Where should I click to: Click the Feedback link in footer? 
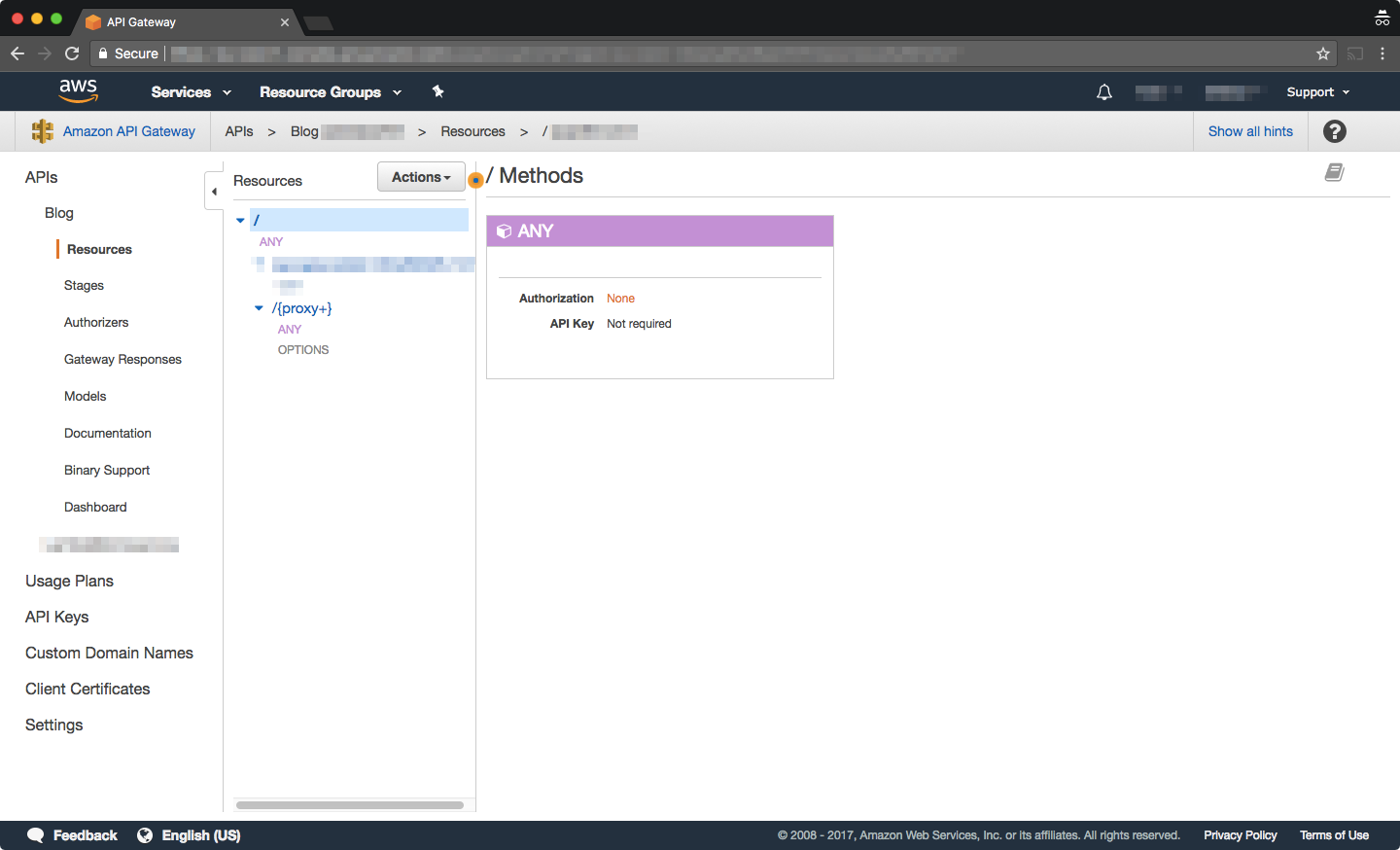point(86,835)
